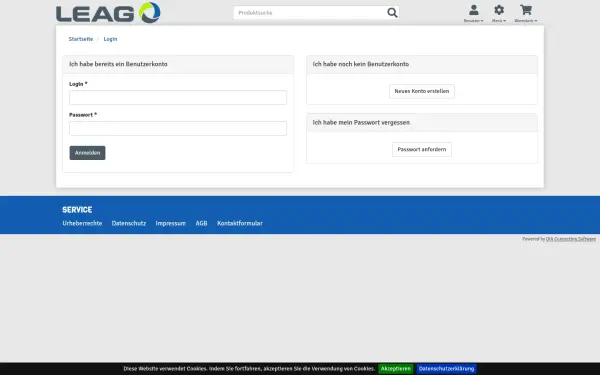
Task: Open the Warenkorb shopping cart dropdown
Action: point(526,14)
